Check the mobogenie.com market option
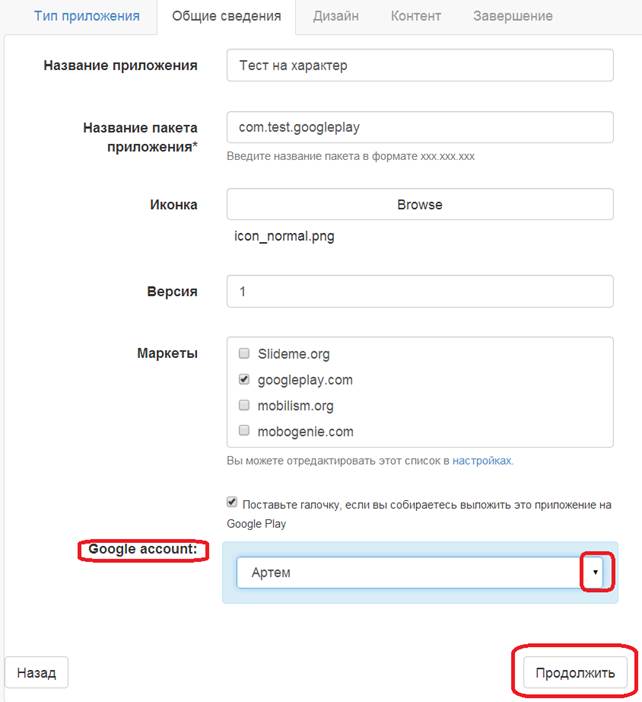The image size is (642, 702). click(x=245, y=432)
